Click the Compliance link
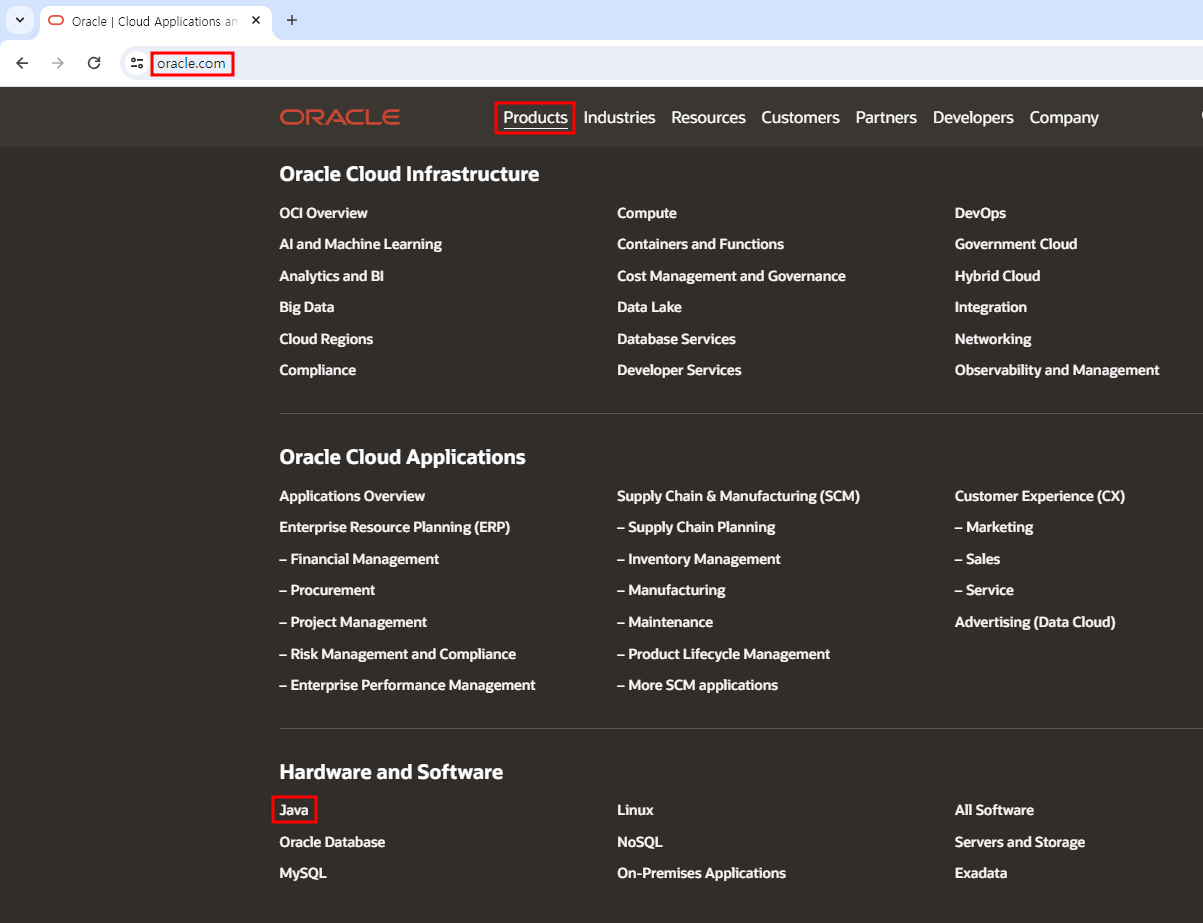 [x=317, y=370]
